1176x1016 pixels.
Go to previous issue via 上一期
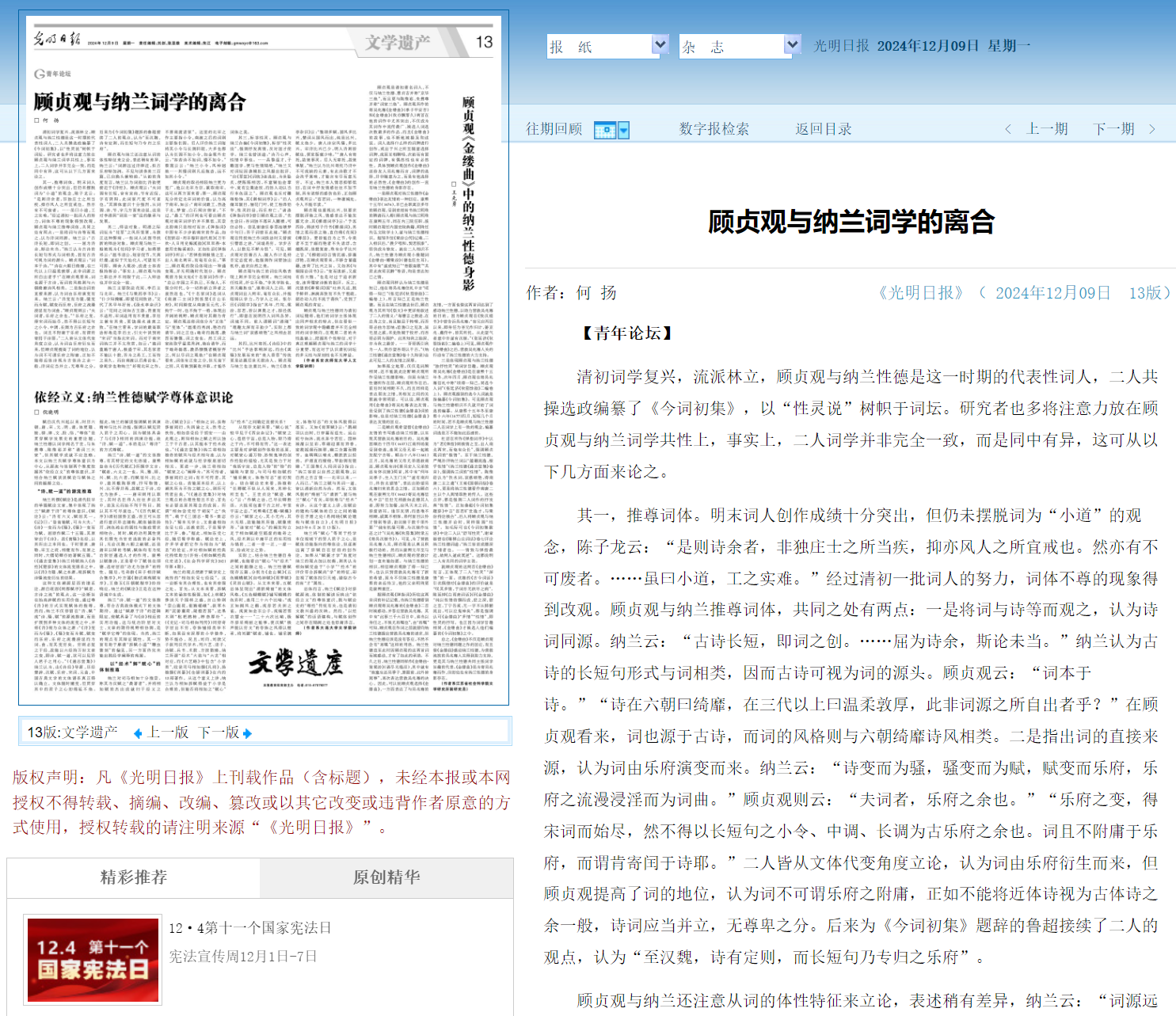[x=1047, y=129]
